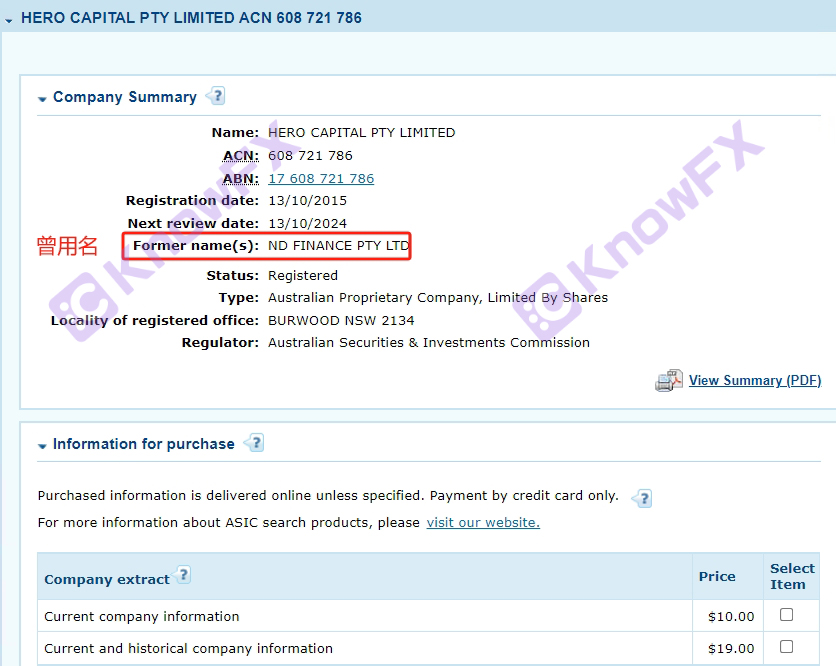Click the Locality of registered office label

[155, 320]
